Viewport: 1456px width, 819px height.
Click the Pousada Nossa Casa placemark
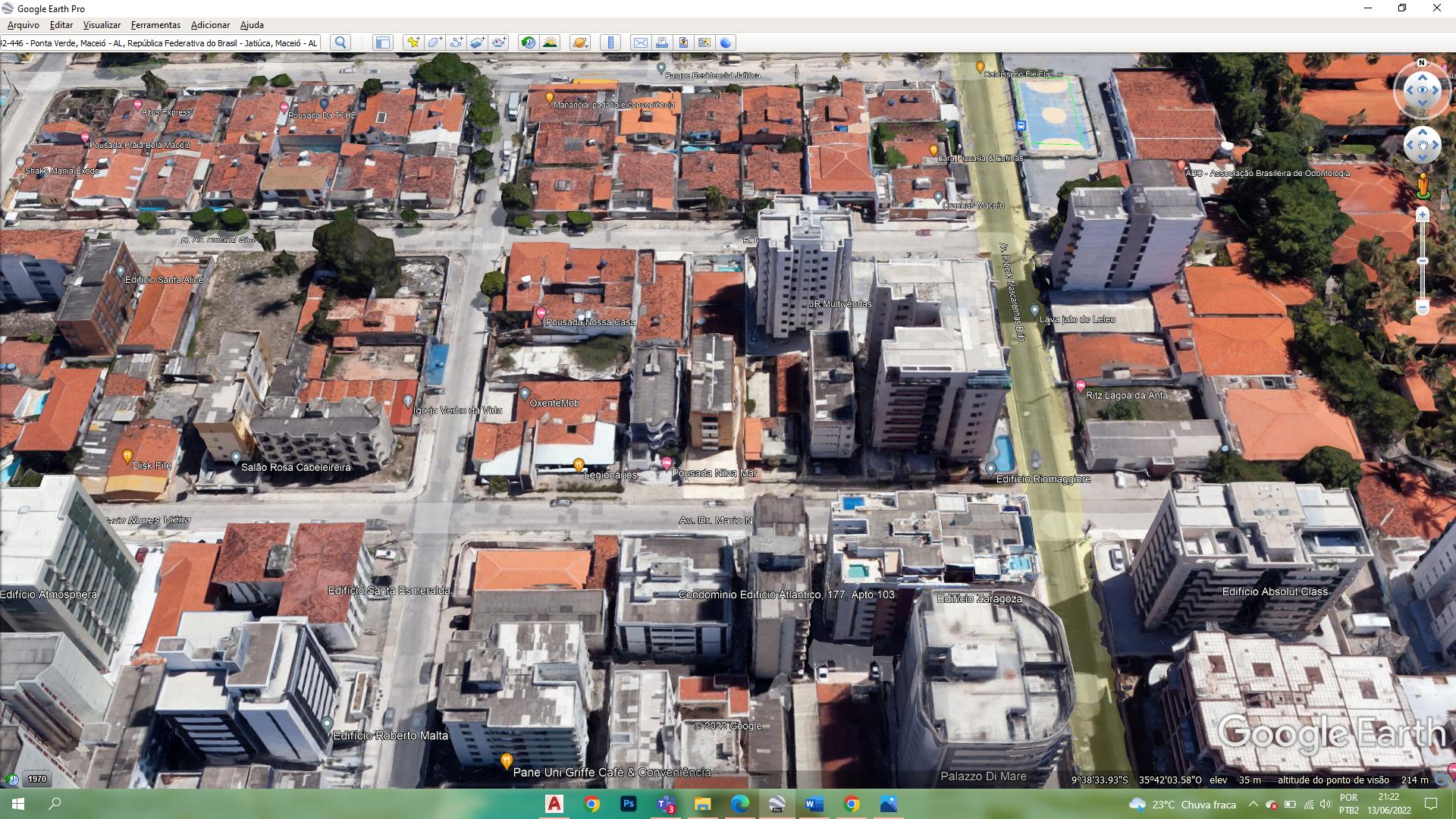pos(541,312)
